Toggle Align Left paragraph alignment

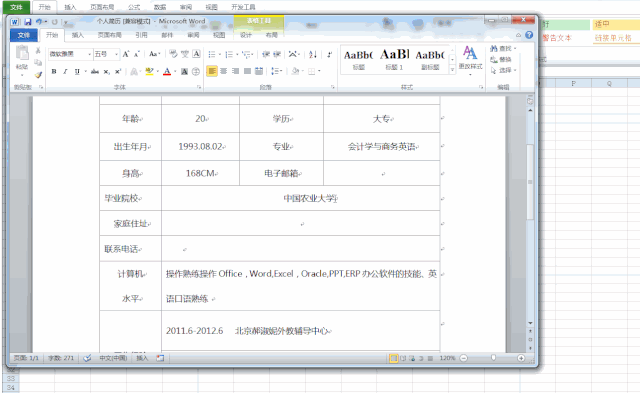pyautogui.click(x=211, y=71)
